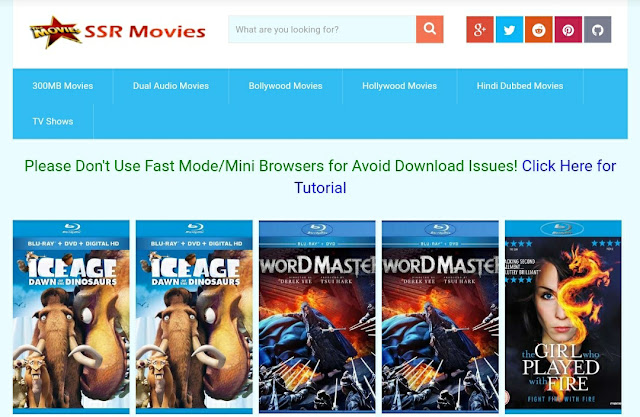Go to Hollywood Movies category
The width and height of the screenshot is (640, 417).
pos(400,86)
